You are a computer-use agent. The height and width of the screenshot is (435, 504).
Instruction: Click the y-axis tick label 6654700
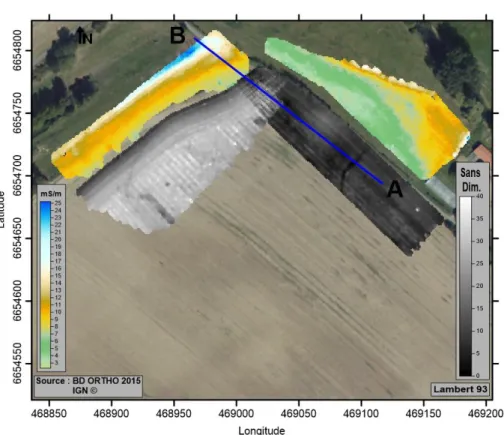tap(17, 175)
